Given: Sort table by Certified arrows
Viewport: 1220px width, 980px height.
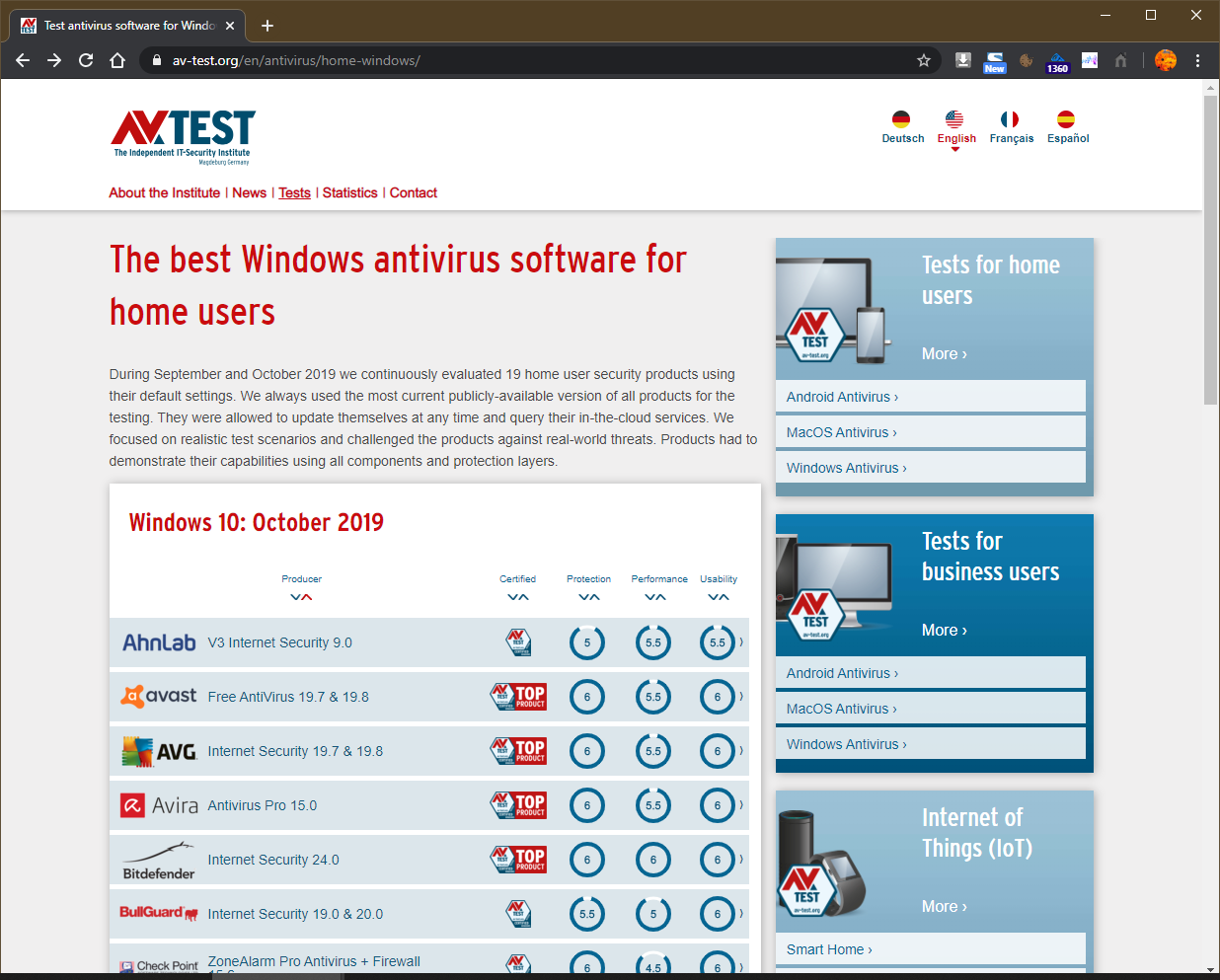Looking at the screenshot, I should tap(518, 597).
